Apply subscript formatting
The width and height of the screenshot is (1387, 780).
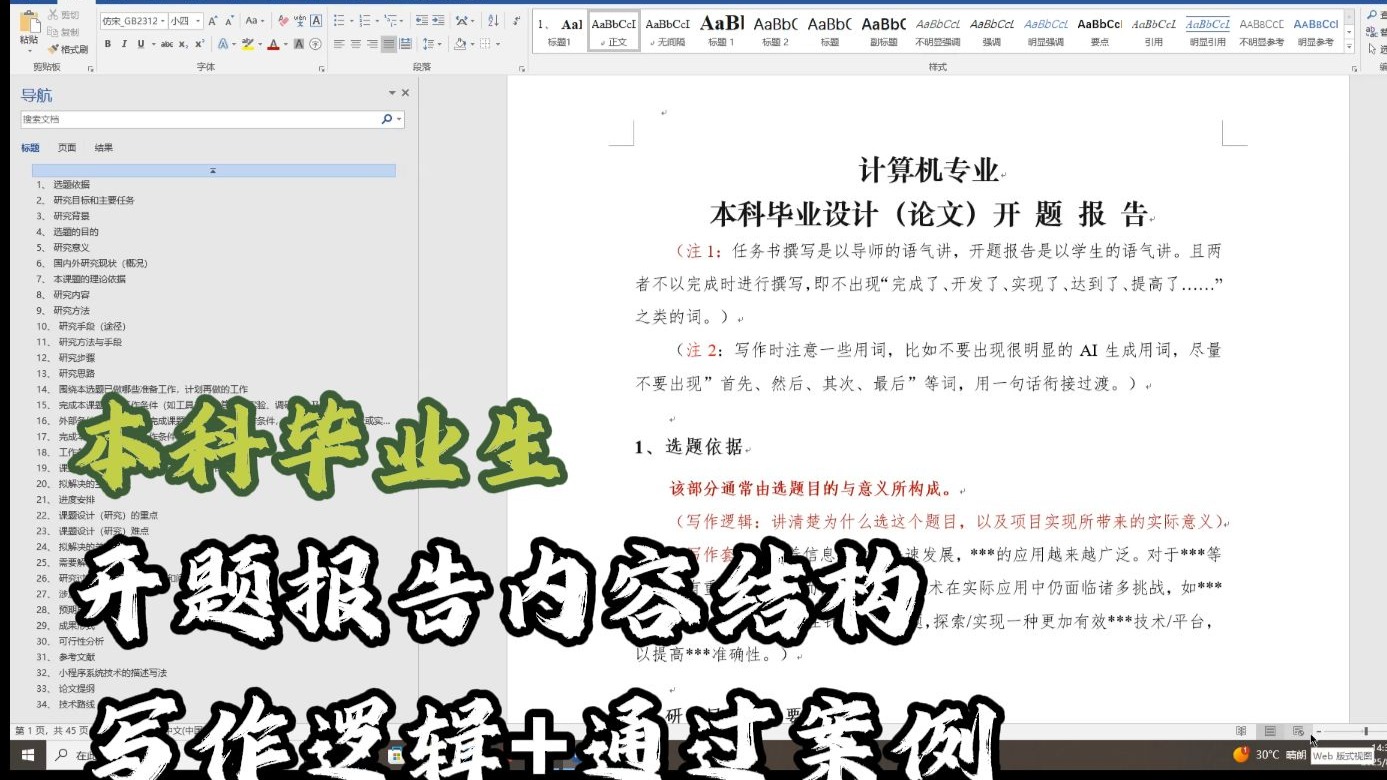coord(184,44)
